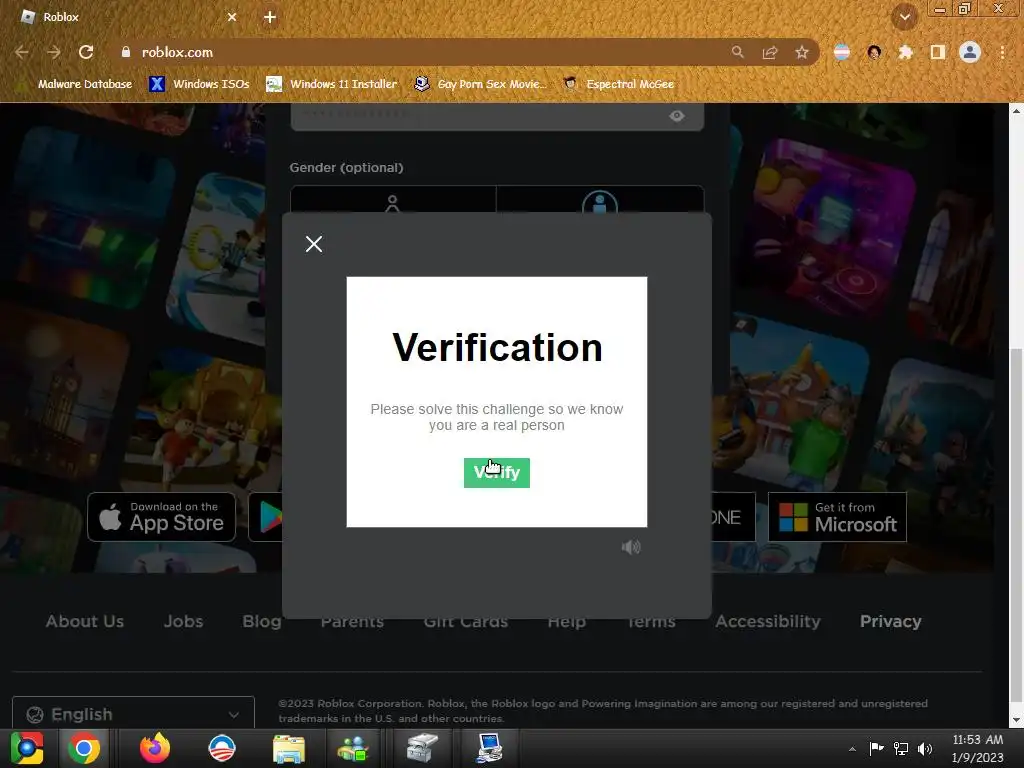1024x768 pixels.
Task: Open the address bar search zoom icon
Action: (x=737, y=52)
